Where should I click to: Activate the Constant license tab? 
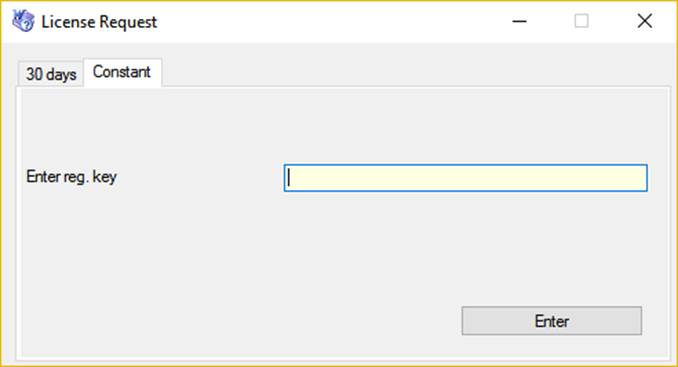tap(122, 72)
